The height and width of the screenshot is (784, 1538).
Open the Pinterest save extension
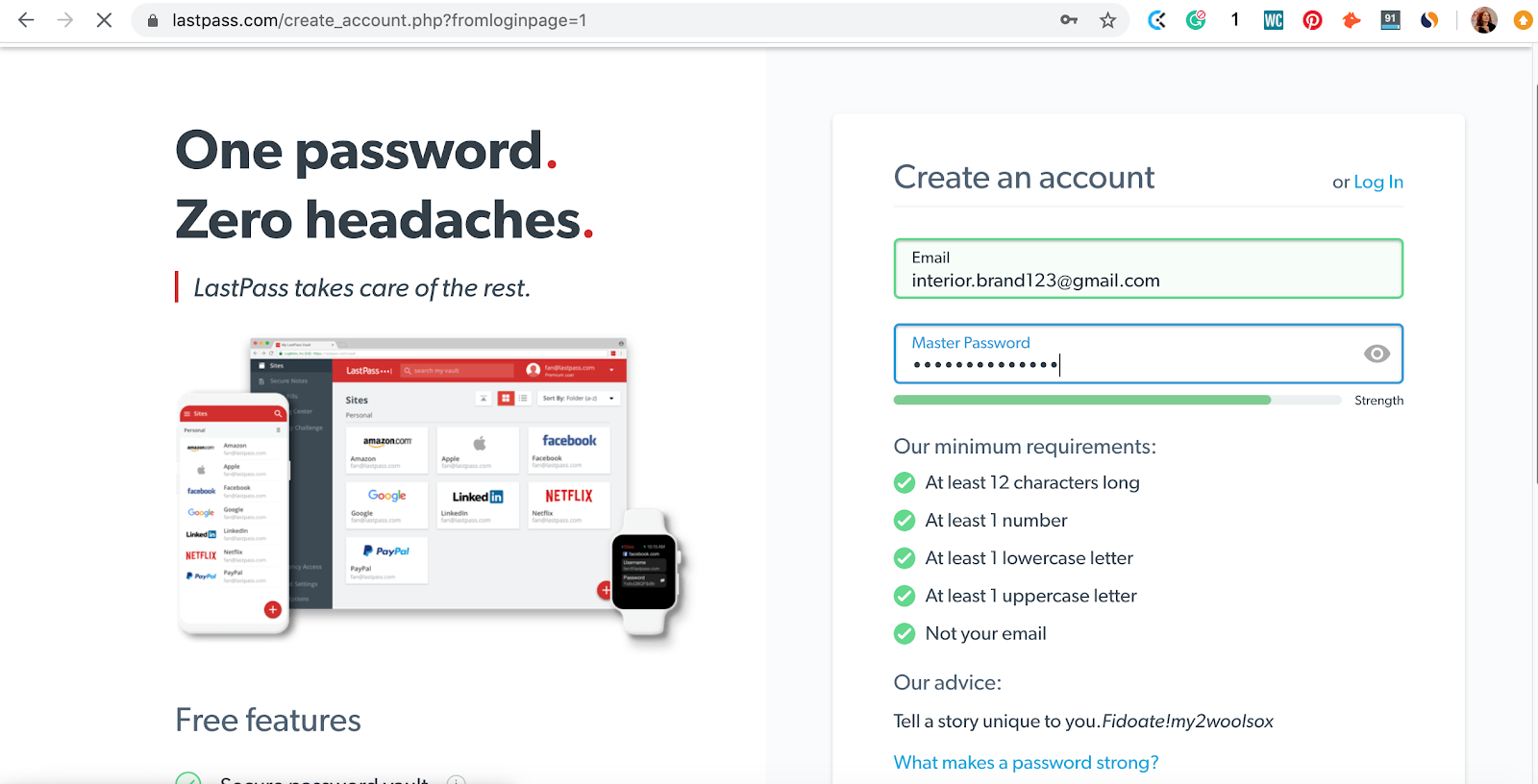[1313, 20]
